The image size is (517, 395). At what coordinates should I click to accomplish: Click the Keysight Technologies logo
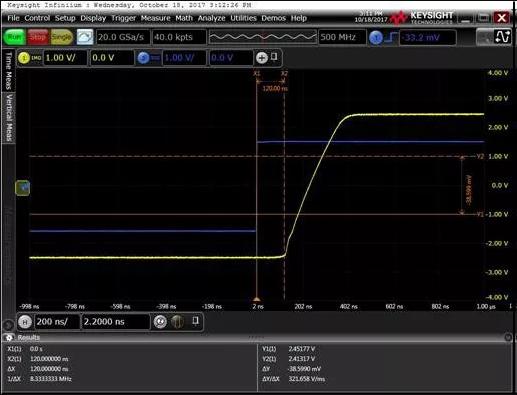click(x=422, y=18)
